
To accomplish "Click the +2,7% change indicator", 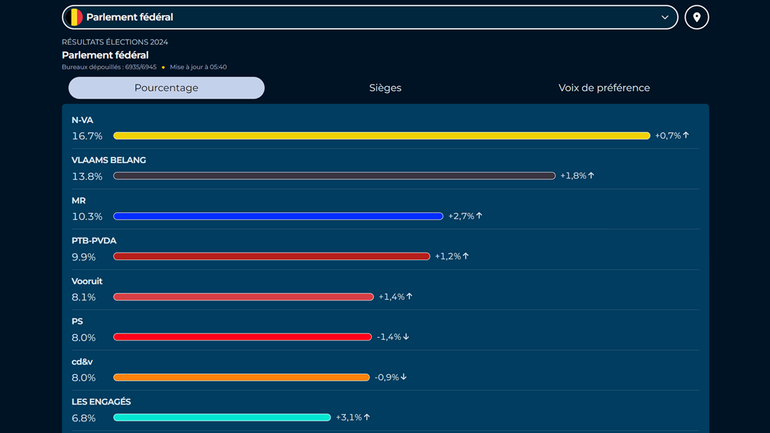I will [x=466, y=216].
